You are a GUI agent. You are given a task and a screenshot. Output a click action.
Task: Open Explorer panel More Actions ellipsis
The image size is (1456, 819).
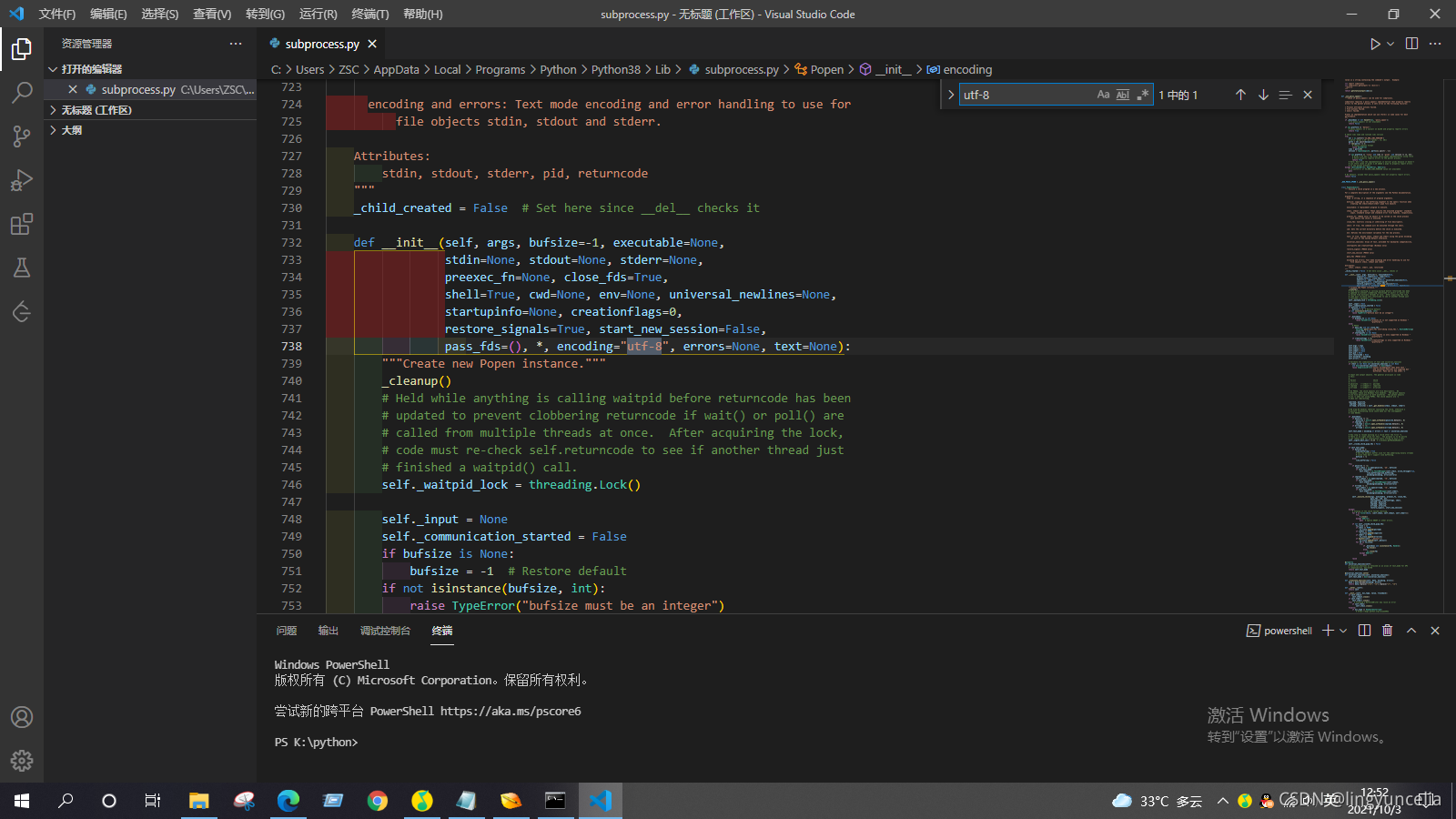[x=236, y=44]
